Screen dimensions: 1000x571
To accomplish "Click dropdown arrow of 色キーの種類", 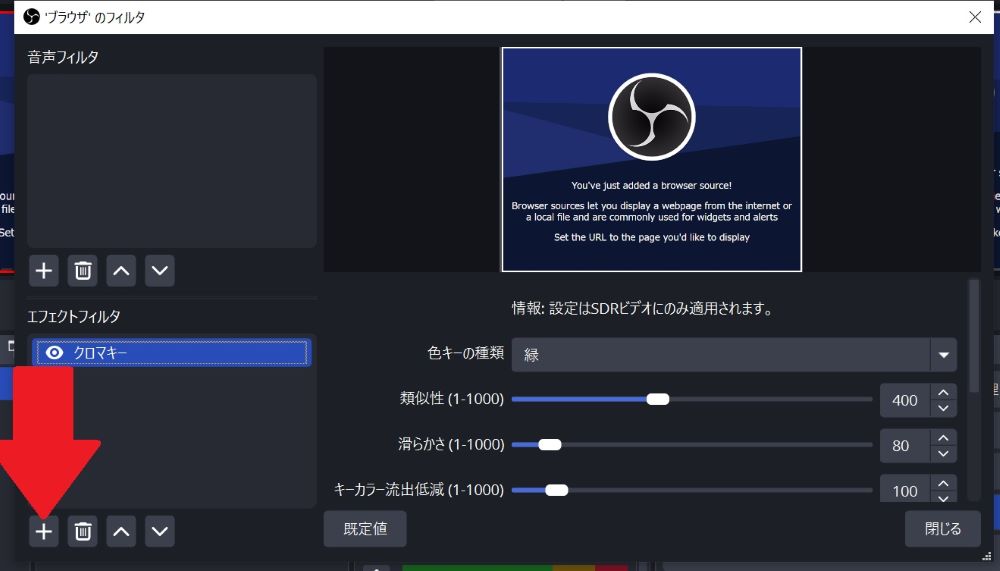I will (943, 355).
